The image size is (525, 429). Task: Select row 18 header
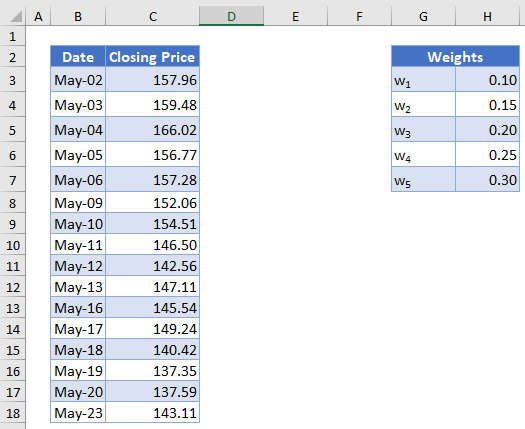[x=13, y=413]
